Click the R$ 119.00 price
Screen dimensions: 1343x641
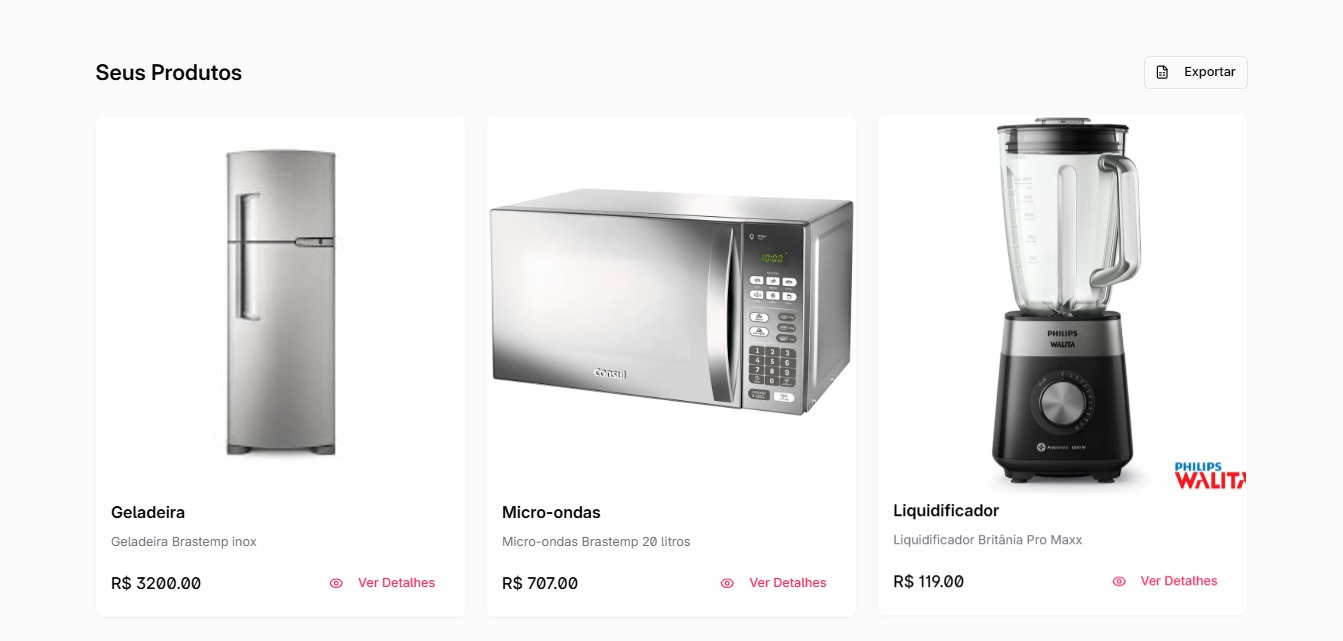pyautogui.click(x=928, y=581)
